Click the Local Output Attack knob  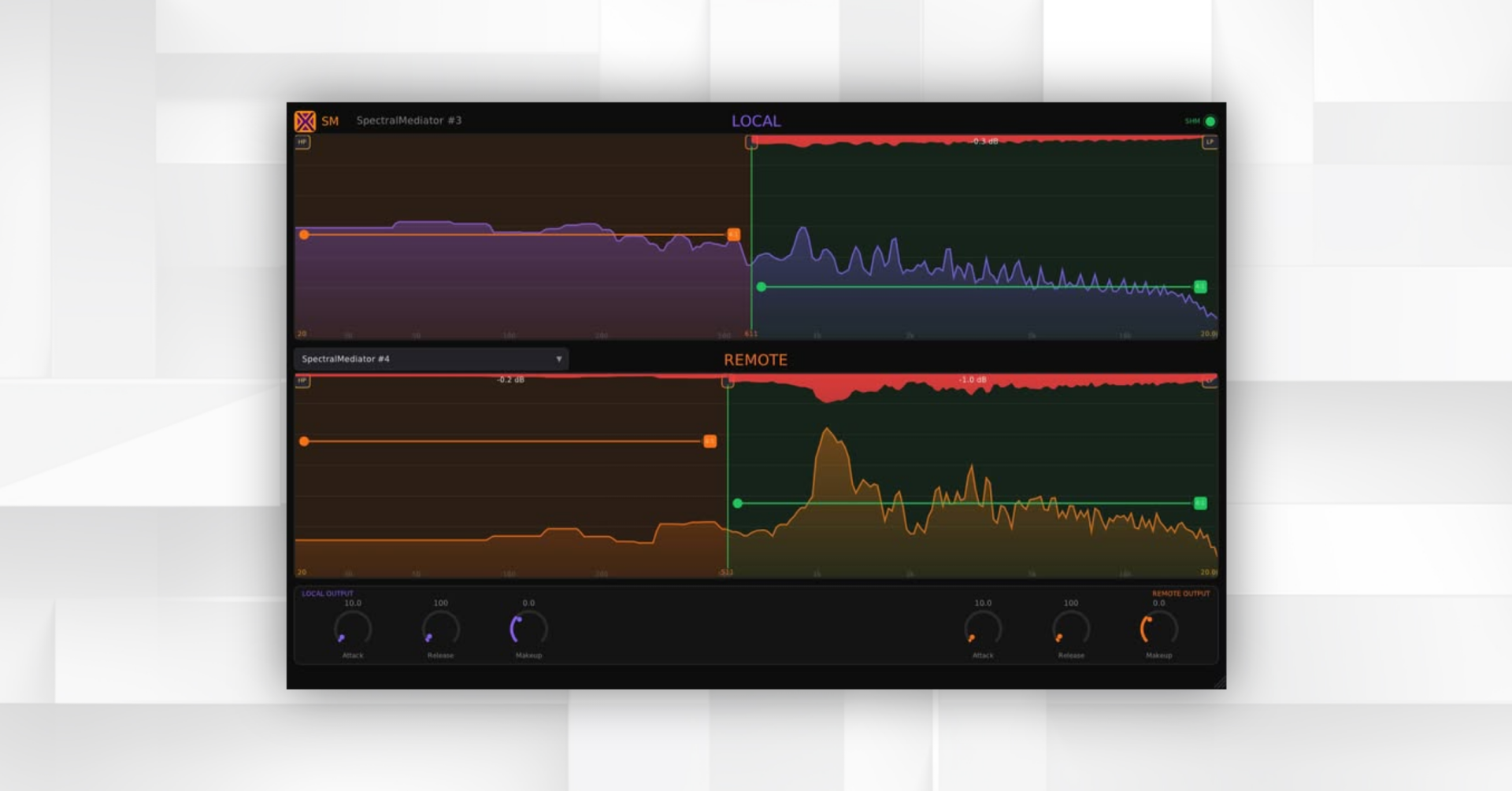[353, 629]
